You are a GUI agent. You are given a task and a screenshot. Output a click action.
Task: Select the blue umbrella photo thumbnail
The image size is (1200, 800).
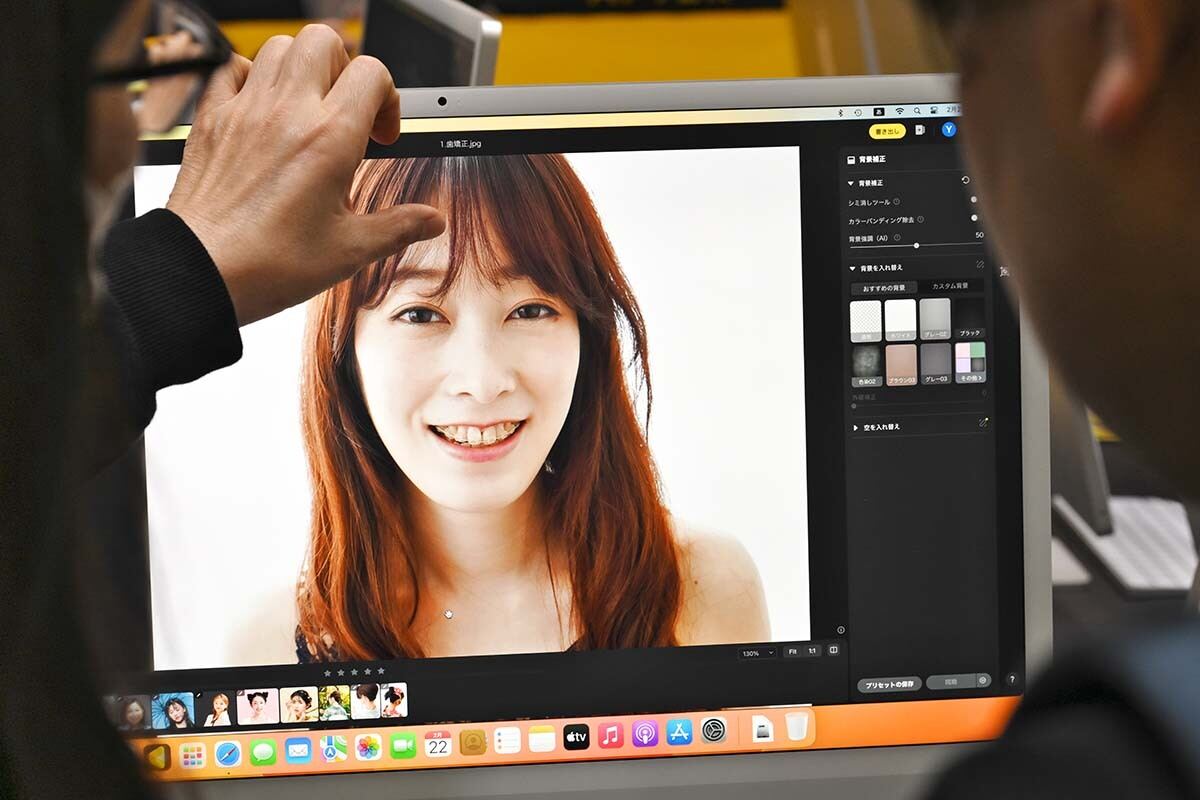coord(173,711)
